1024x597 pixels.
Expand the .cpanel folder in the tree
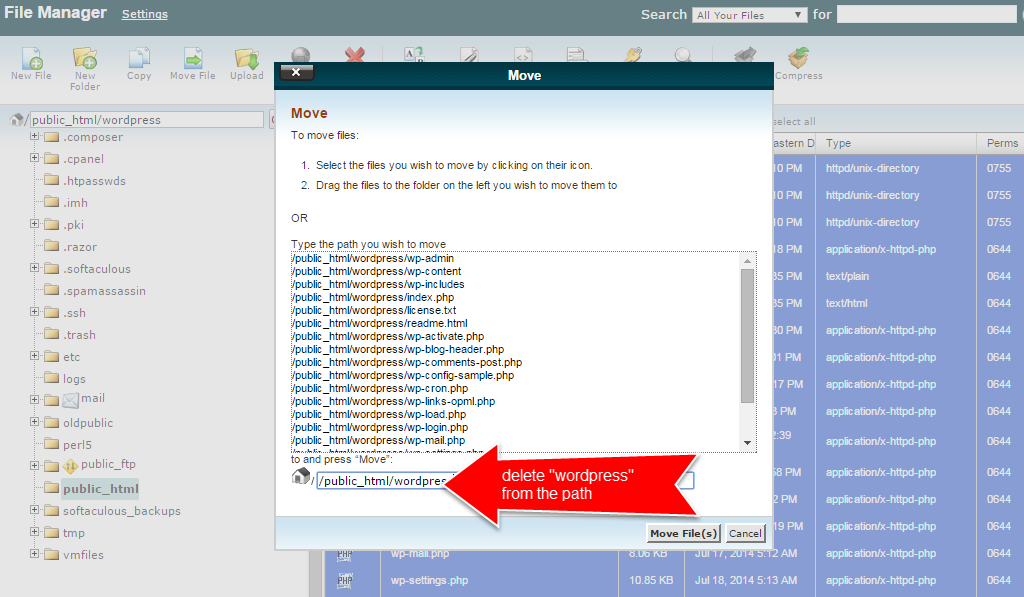pyautogui.click(x=35, y=158)
